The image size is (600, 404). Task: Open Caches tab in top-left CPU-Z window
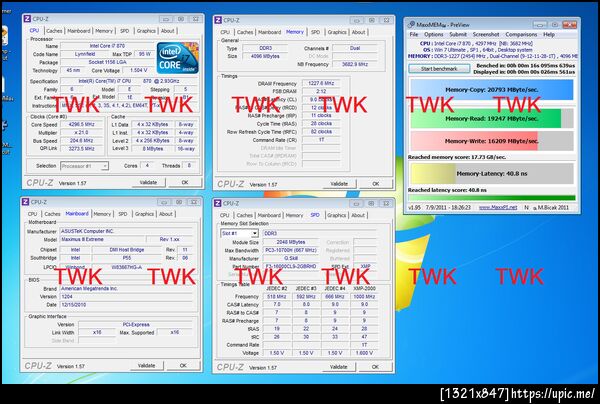(x=54, y=31)
